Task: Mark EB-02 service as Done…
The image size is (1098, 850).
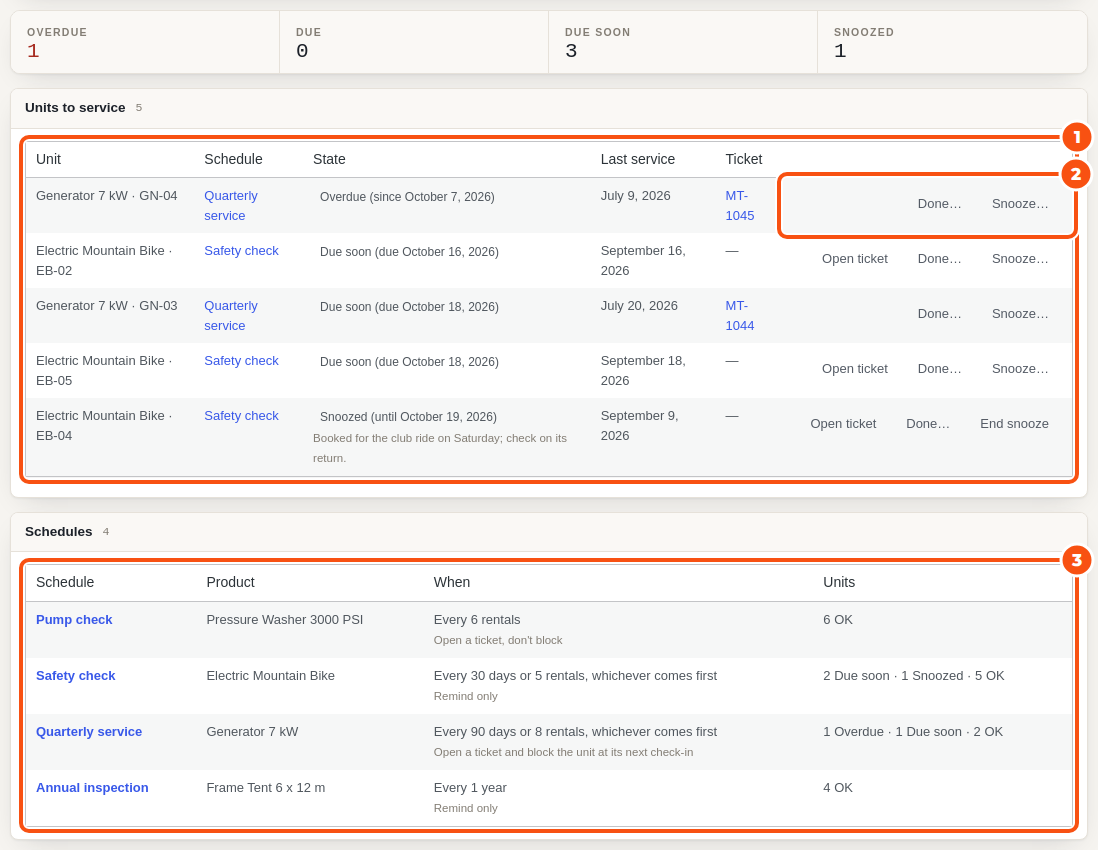Action: pyautogui.click(x=939, y=259)
